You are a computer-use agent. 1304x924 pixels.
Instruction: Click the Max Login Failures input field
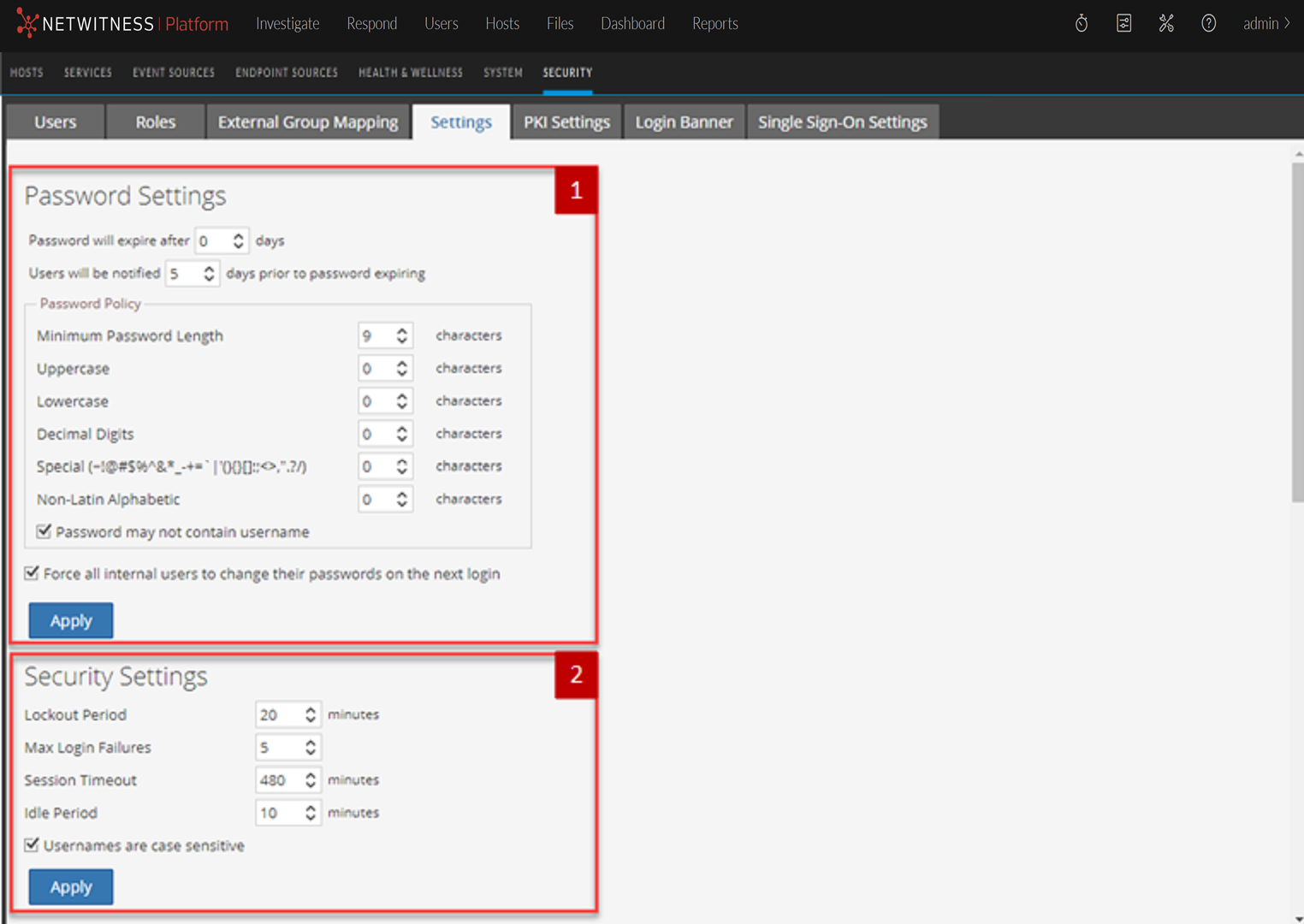pos(279,748)
